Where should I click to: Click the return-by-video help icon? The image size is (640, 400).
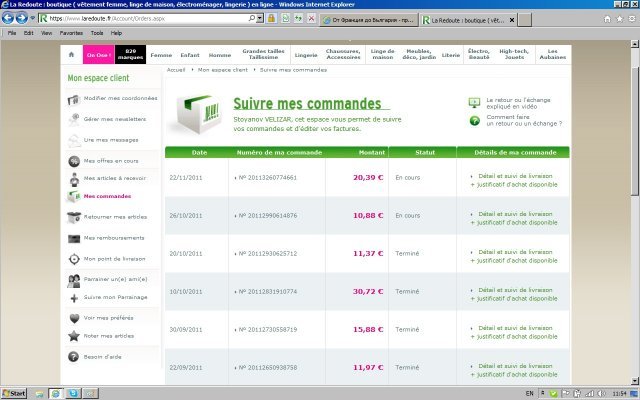coord(474,103)
